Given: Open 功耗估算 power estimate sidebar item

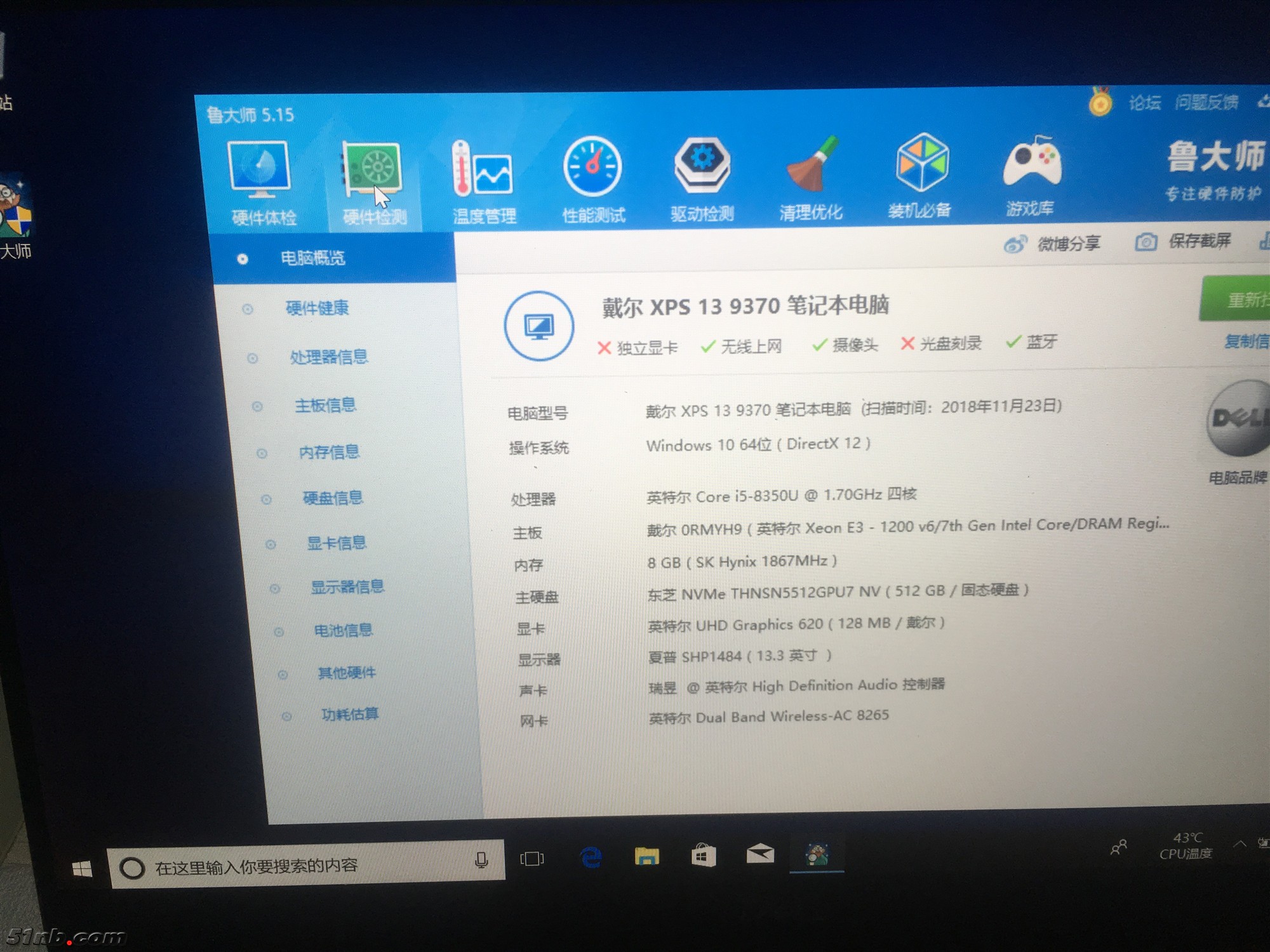Looking at the screenshot, I should 349,715.
